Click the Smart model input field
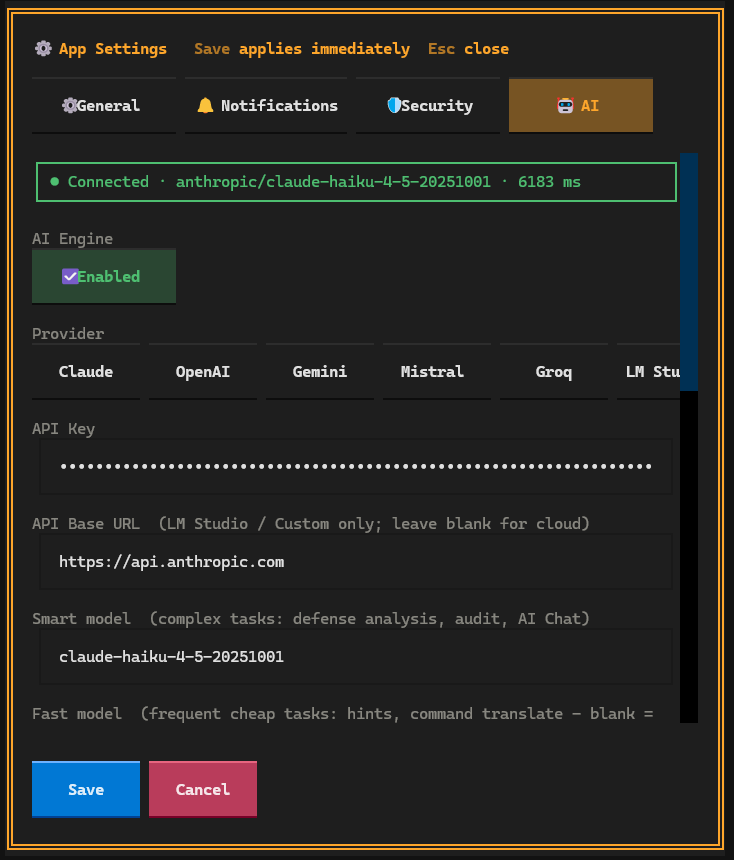The width and height of the screenshot is (734, 860). tap(353, 656)
